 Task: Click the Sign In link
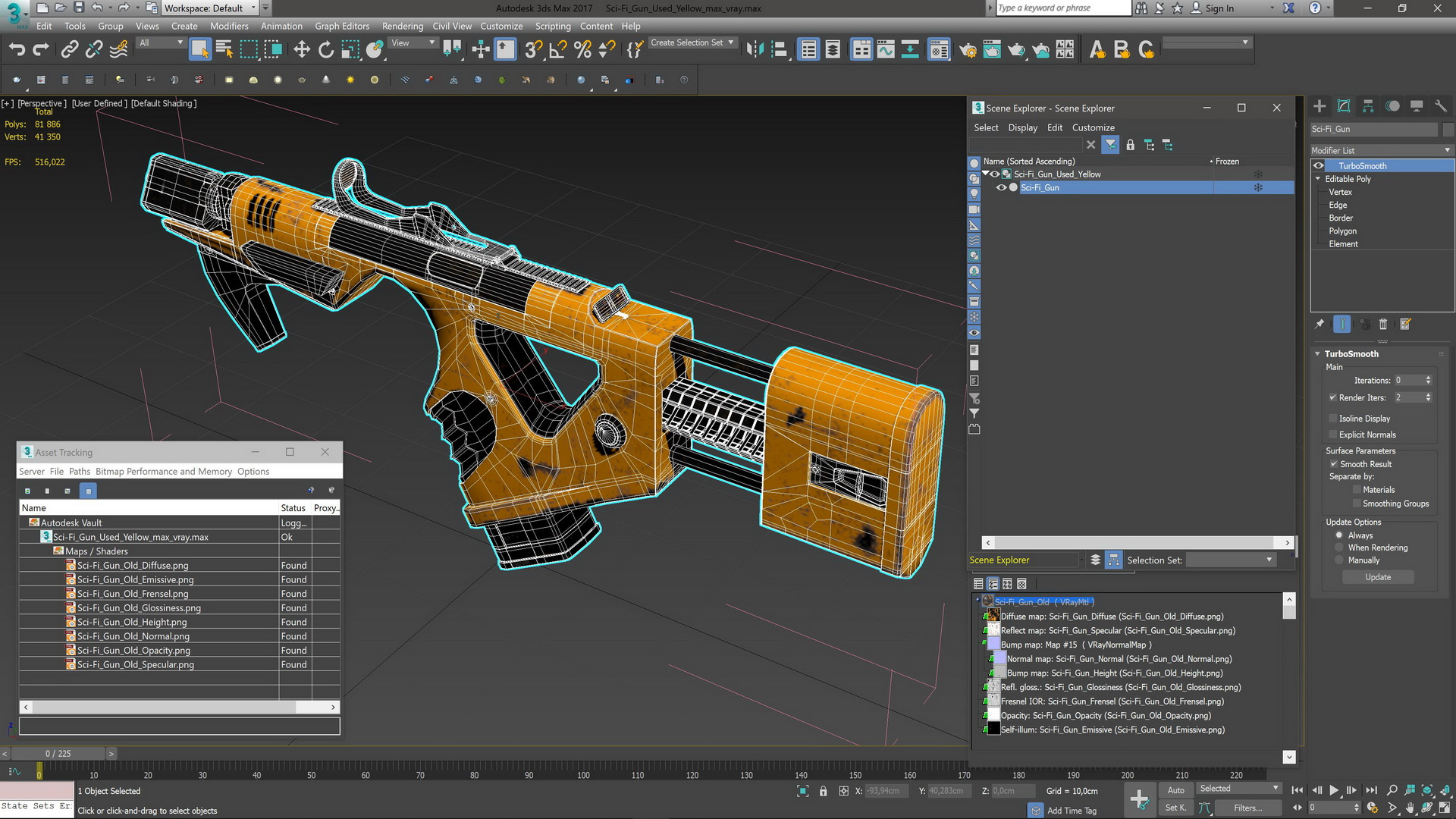(x=1219, y=8)
